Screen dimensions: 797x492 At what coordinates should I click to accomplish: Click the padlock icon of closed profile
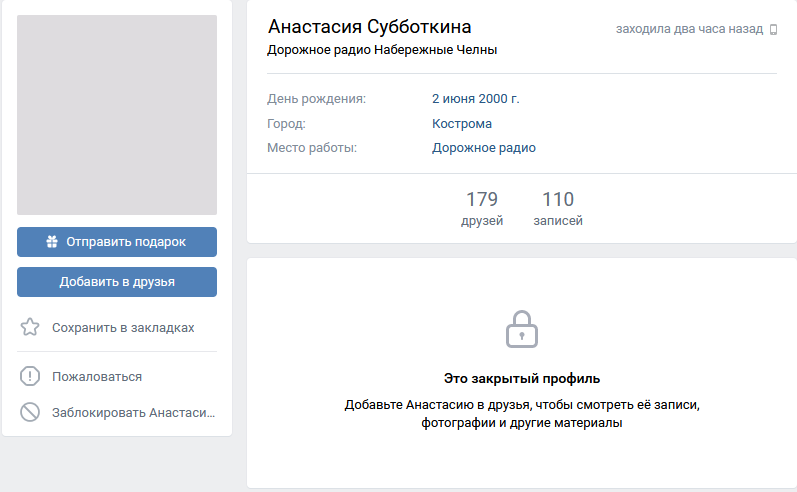(x=522, y=329)
